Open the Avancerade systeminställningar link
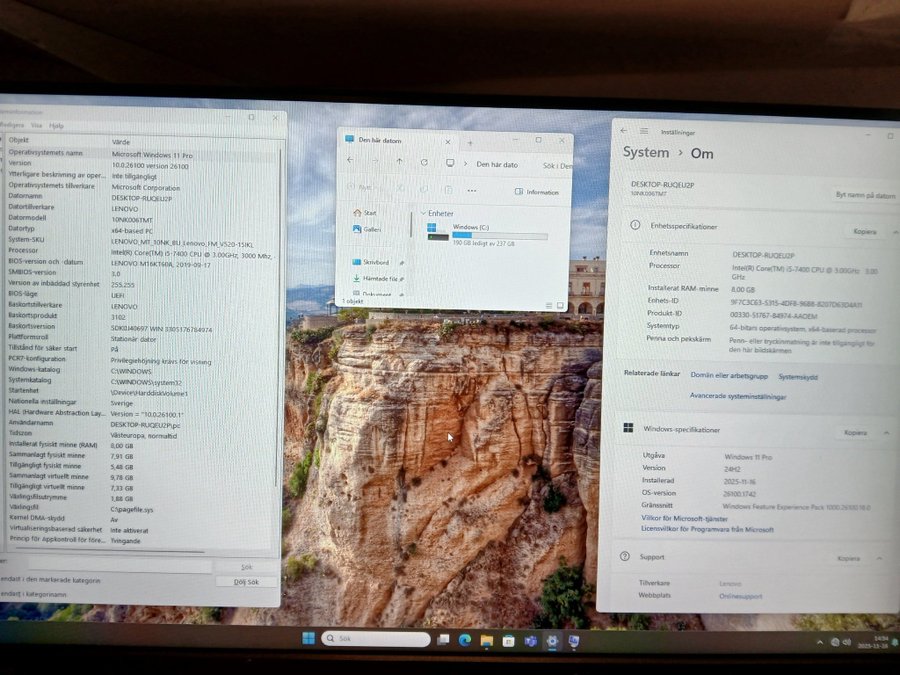 click(738, 396)
